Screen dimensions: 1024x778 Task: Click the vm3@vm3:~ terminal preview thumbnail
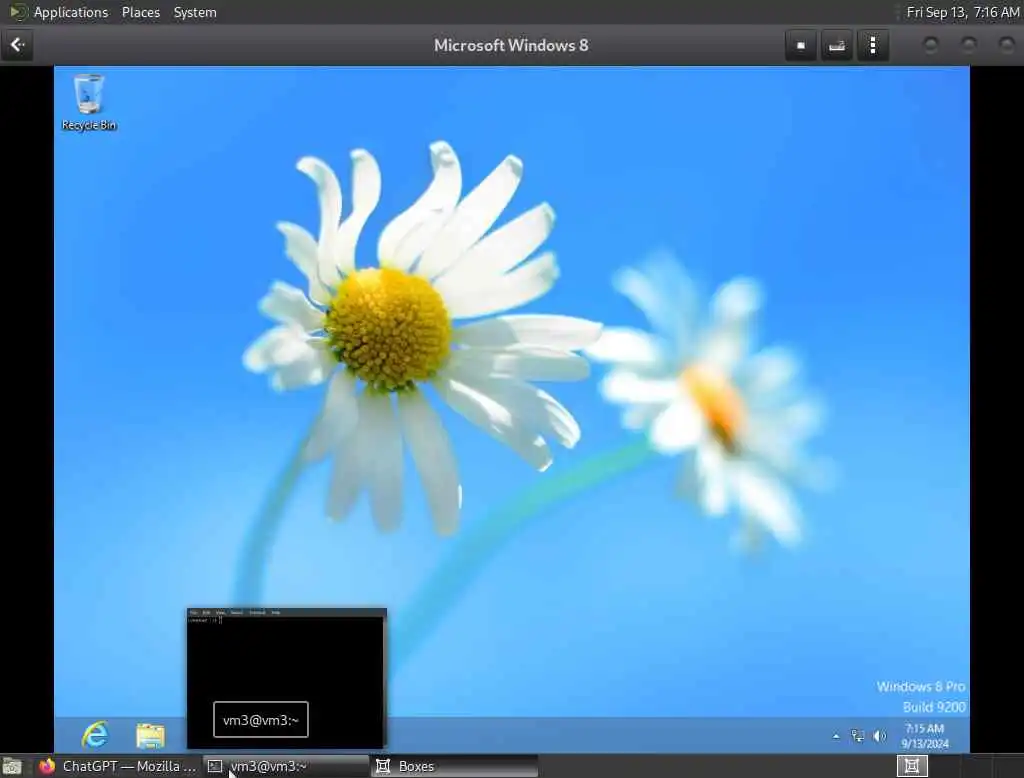pos(287,678)
